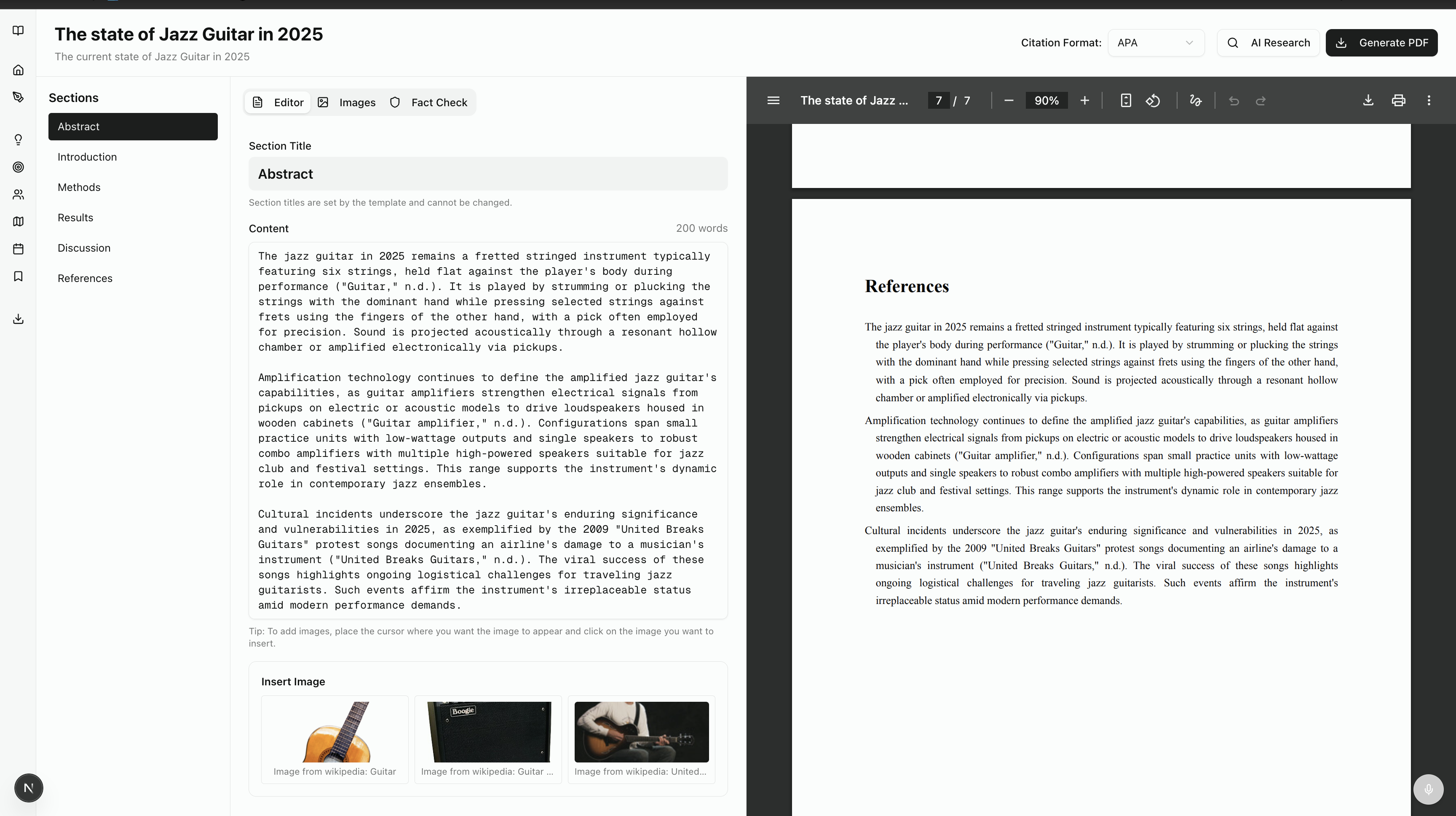Open the calendar icon in sidebar
The width and height of the screenshot is (1456, 816).
(x=18, y=249)
